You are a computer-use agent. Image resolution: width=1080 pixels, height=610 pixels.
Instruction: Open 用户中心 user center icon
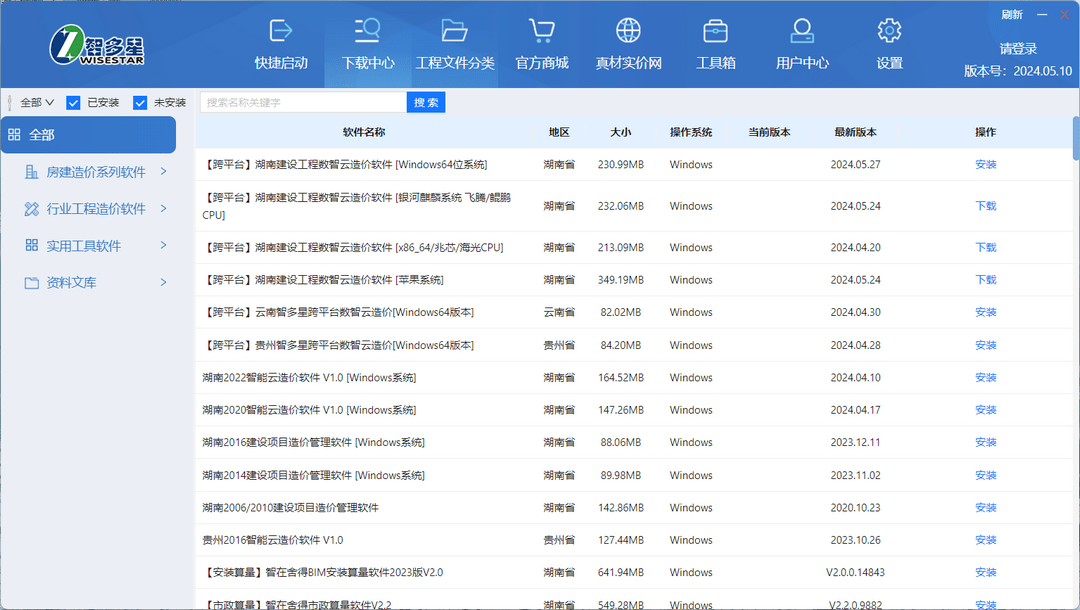click(801, 44)
